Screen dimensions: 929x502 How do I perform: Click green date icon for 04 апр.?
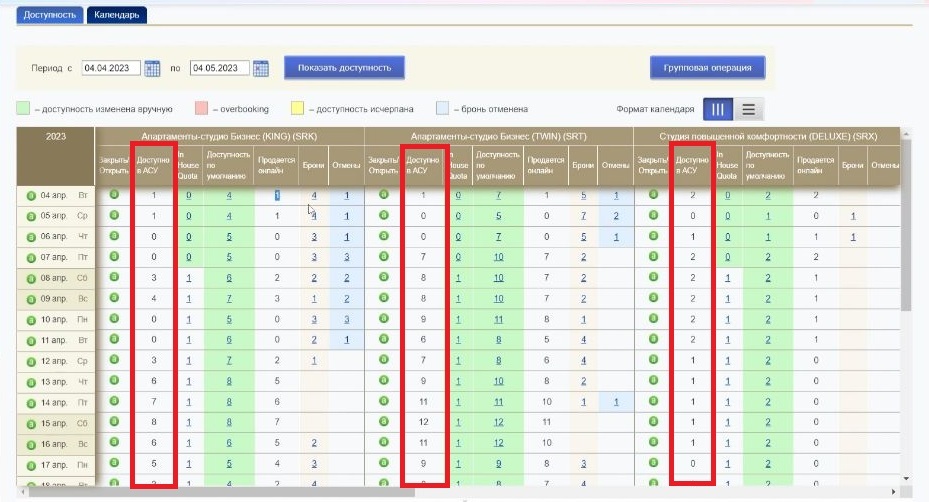pos(31,196)
